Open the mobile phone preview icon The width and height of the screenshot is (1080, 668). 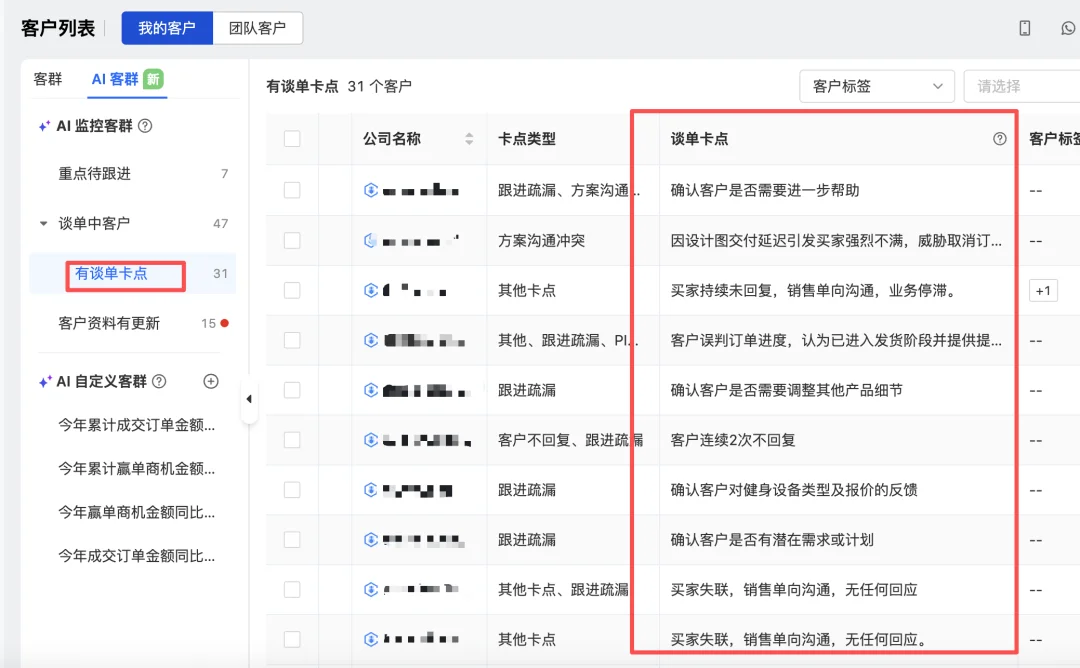[1024, 28]
